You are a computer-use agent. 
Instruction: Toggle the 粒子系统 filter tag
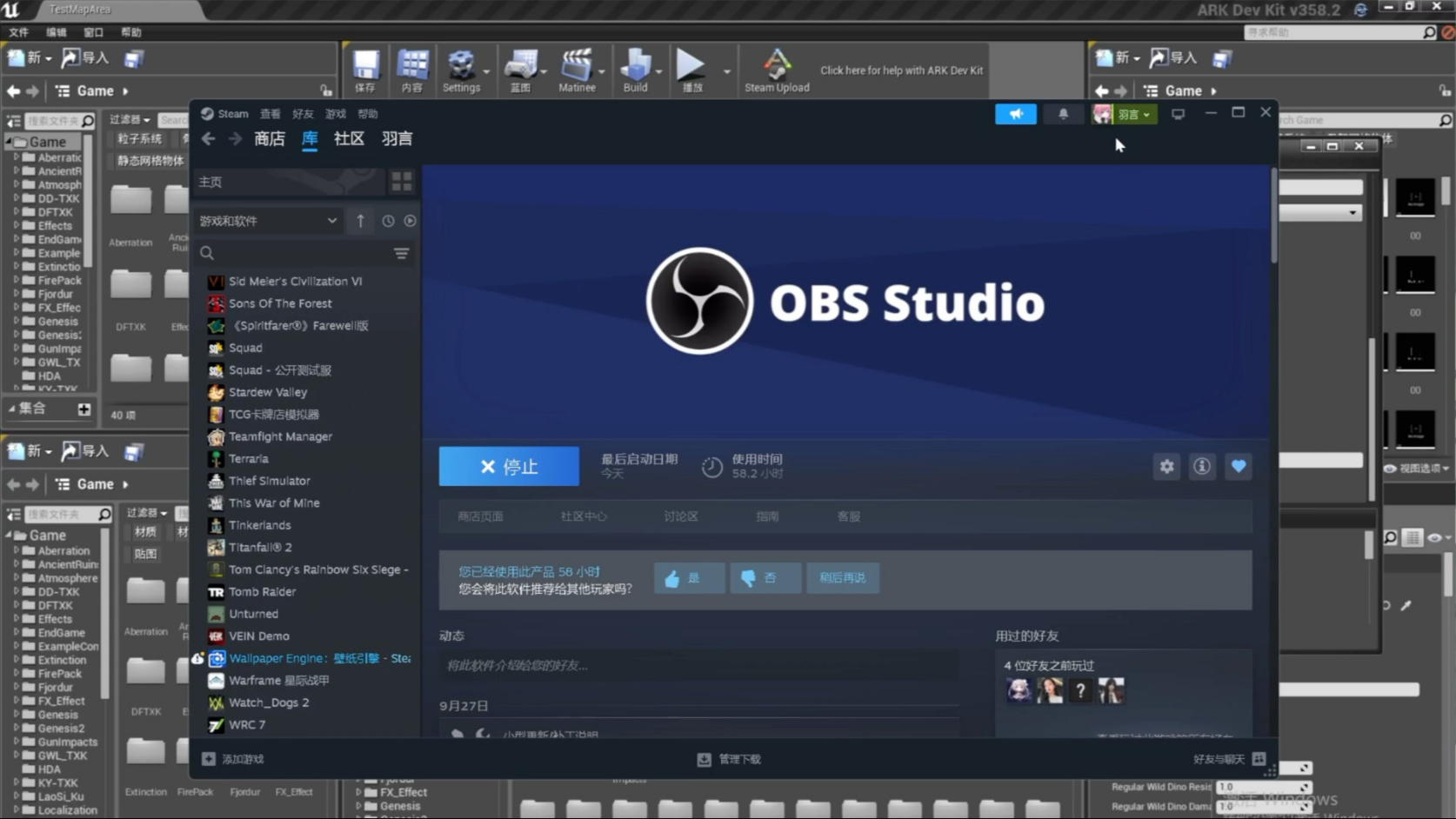pos(139,139)
